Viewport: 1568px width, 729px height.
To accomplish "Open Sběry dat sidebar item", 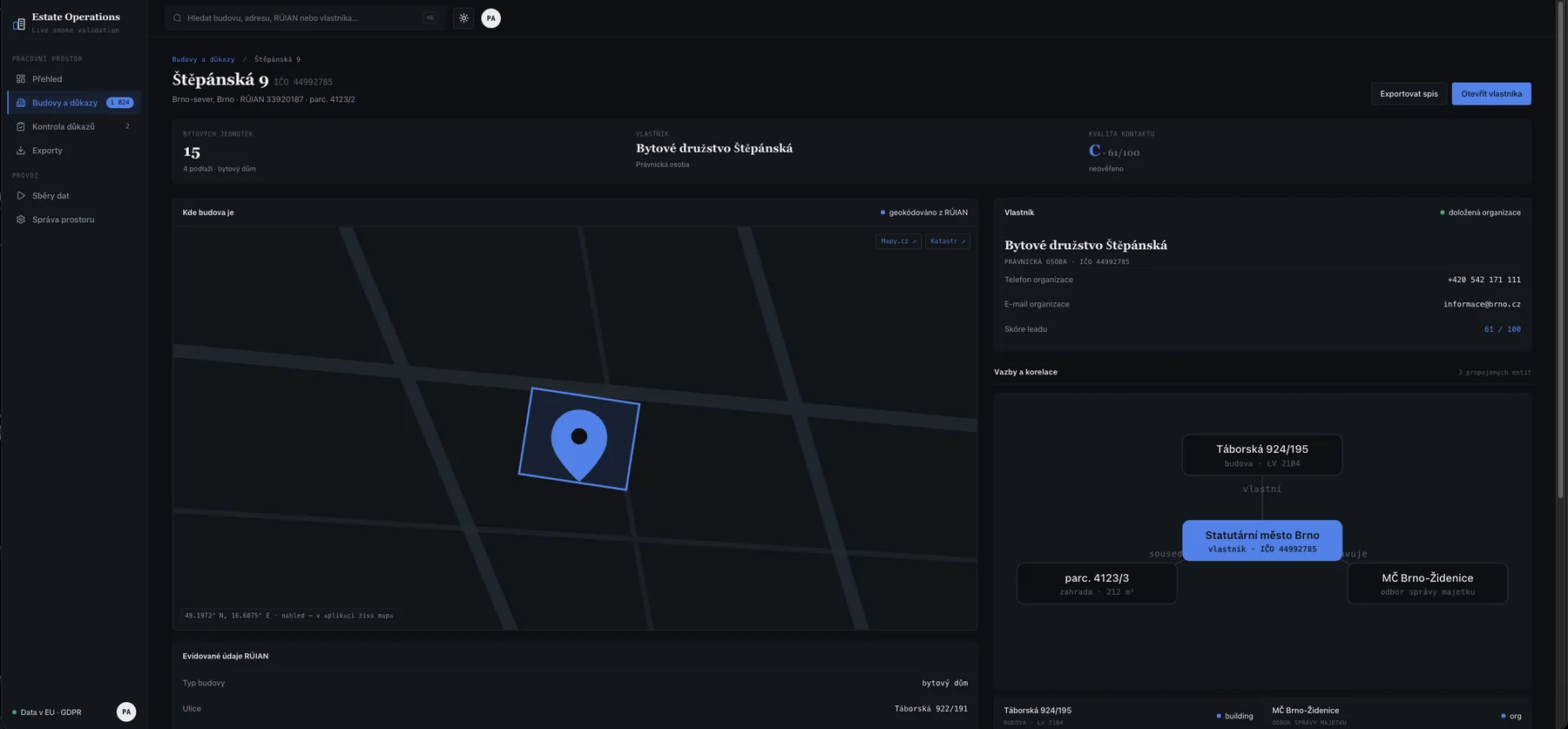I will tap(74, 196).
